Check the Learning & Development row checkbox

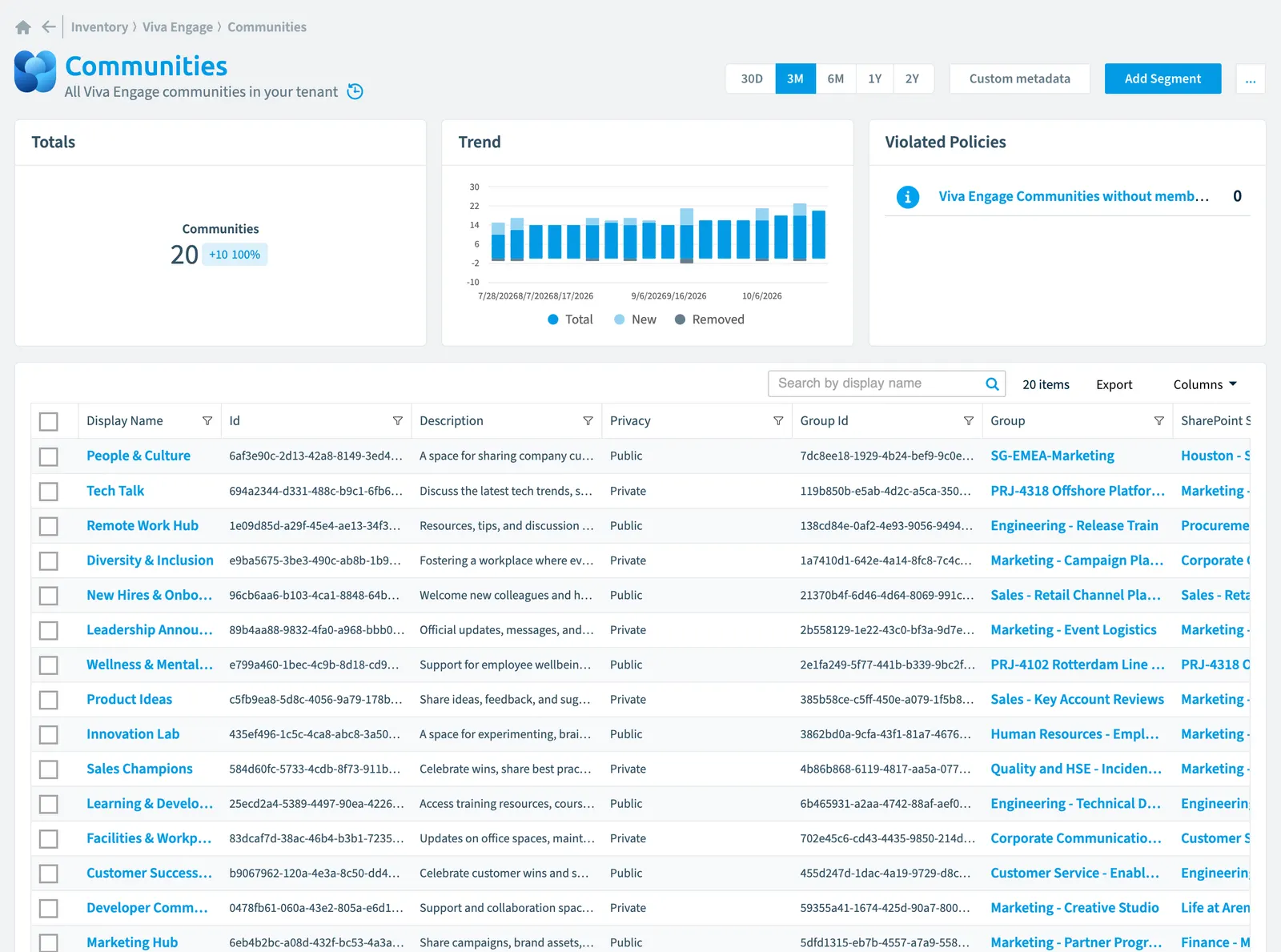click(49, 804)
